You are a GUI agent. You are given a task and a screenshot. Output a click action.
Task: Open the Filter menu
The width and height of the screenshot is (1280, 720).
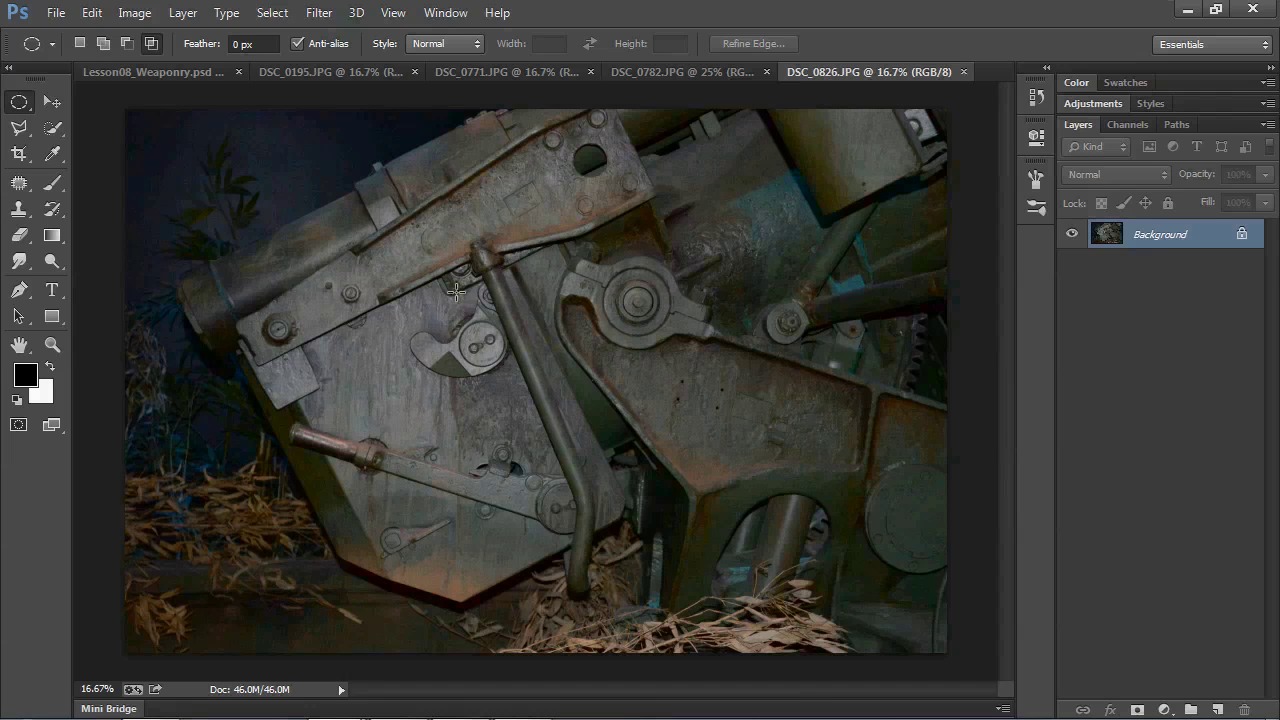[319, 13]
